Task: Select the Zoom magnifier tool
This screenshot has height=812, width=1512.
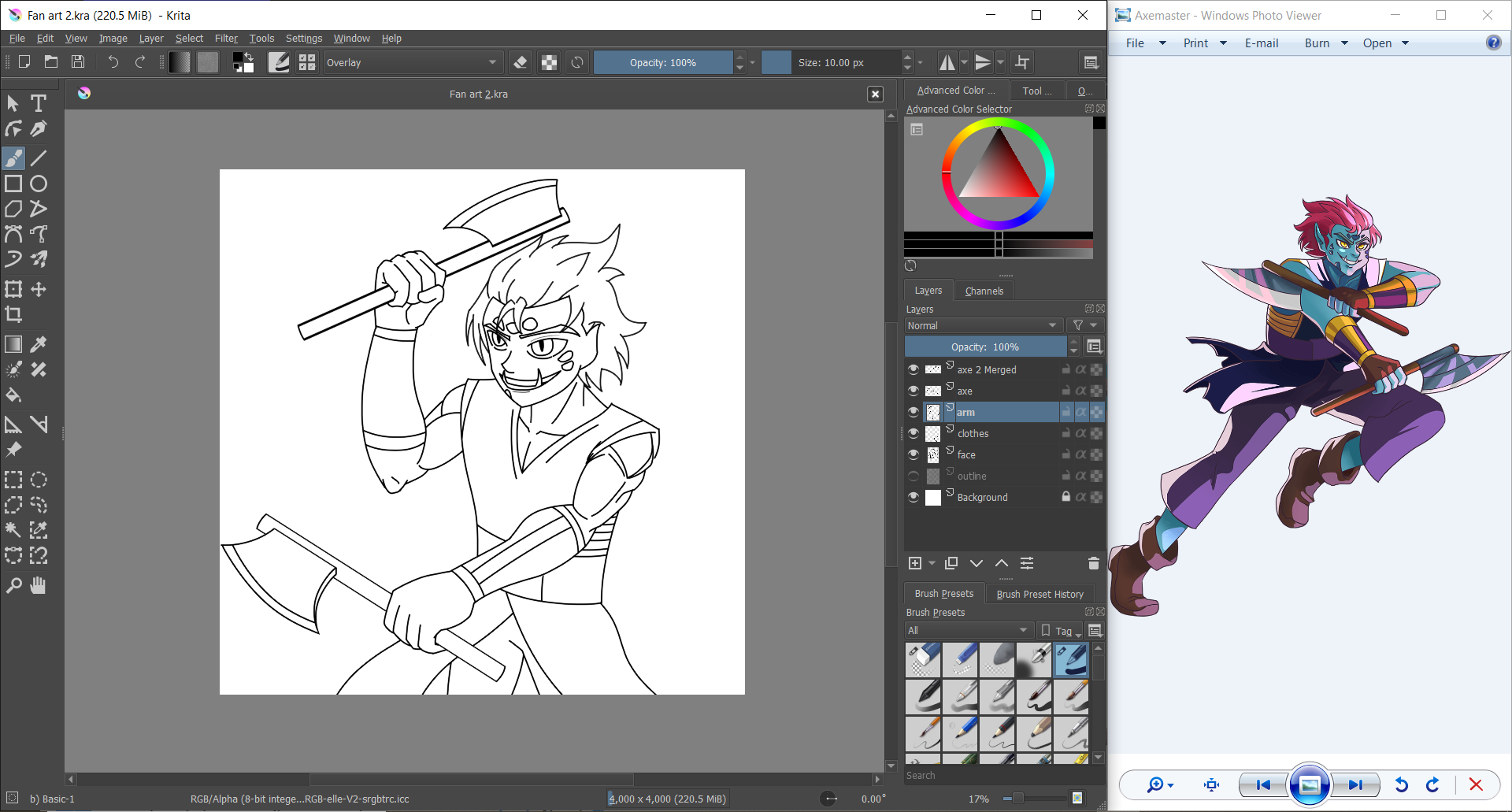Action: point(13,585)
